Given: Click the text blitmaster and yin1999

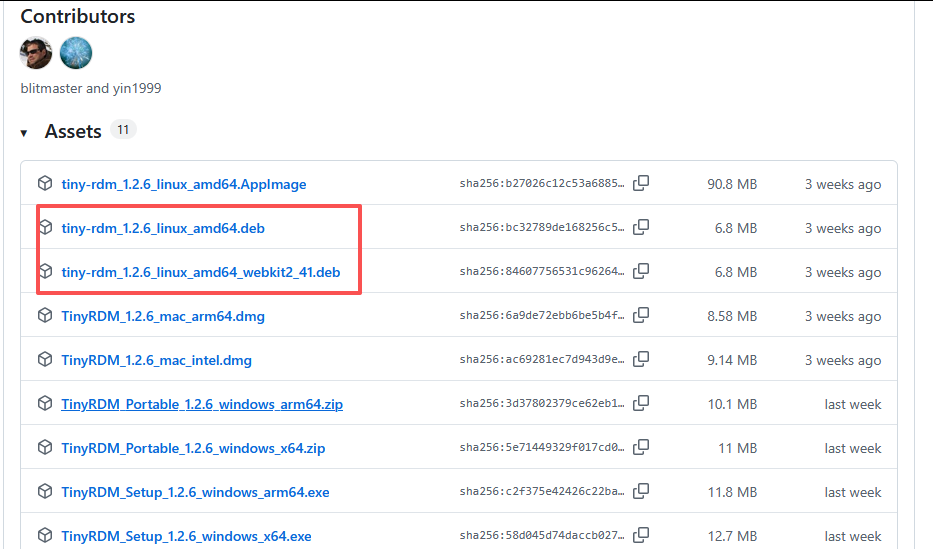Looking at the screenshot, I should (x=91, y=89).
